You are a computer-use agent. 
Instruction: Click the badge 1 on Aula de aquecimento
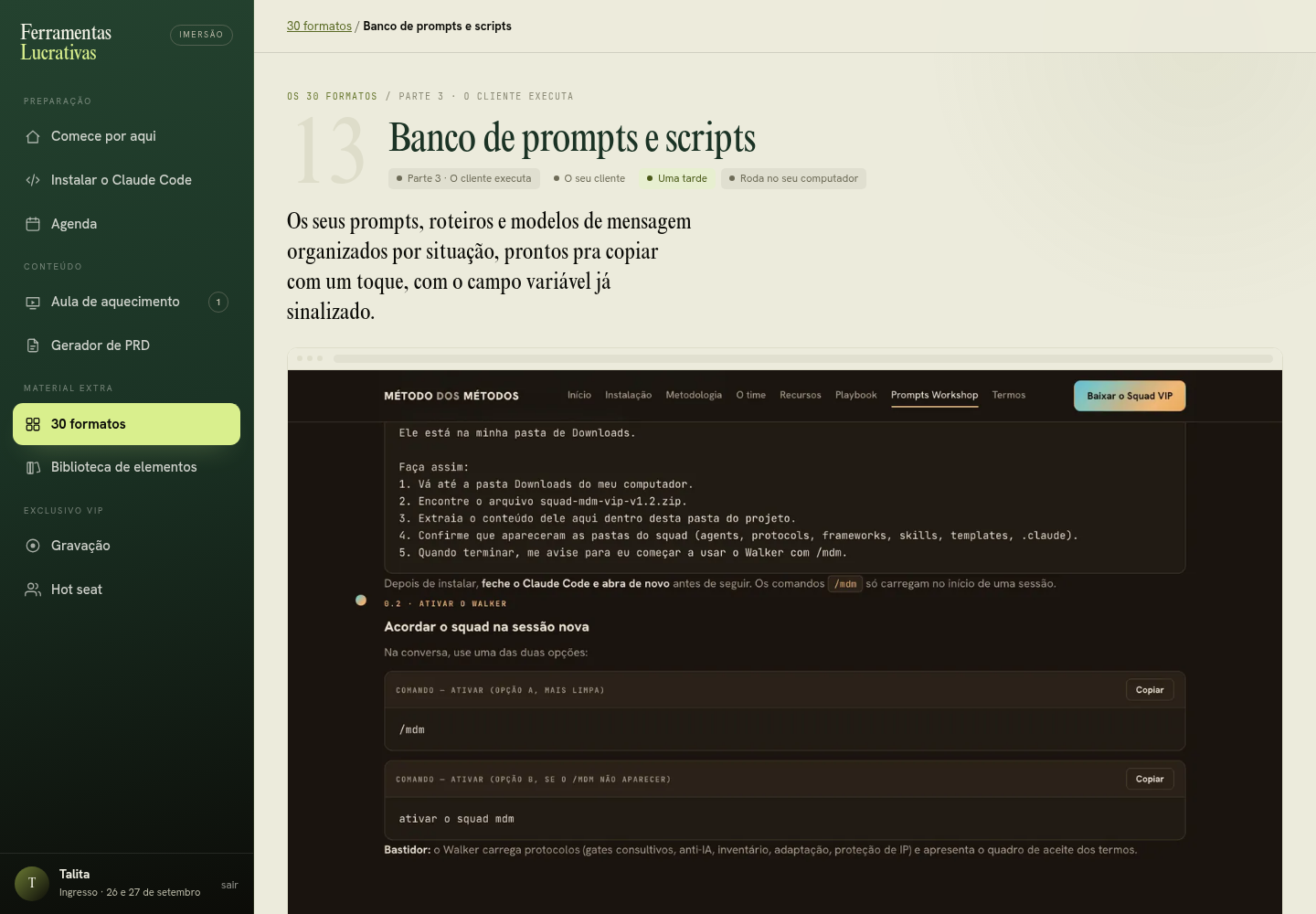pos(218,302)
